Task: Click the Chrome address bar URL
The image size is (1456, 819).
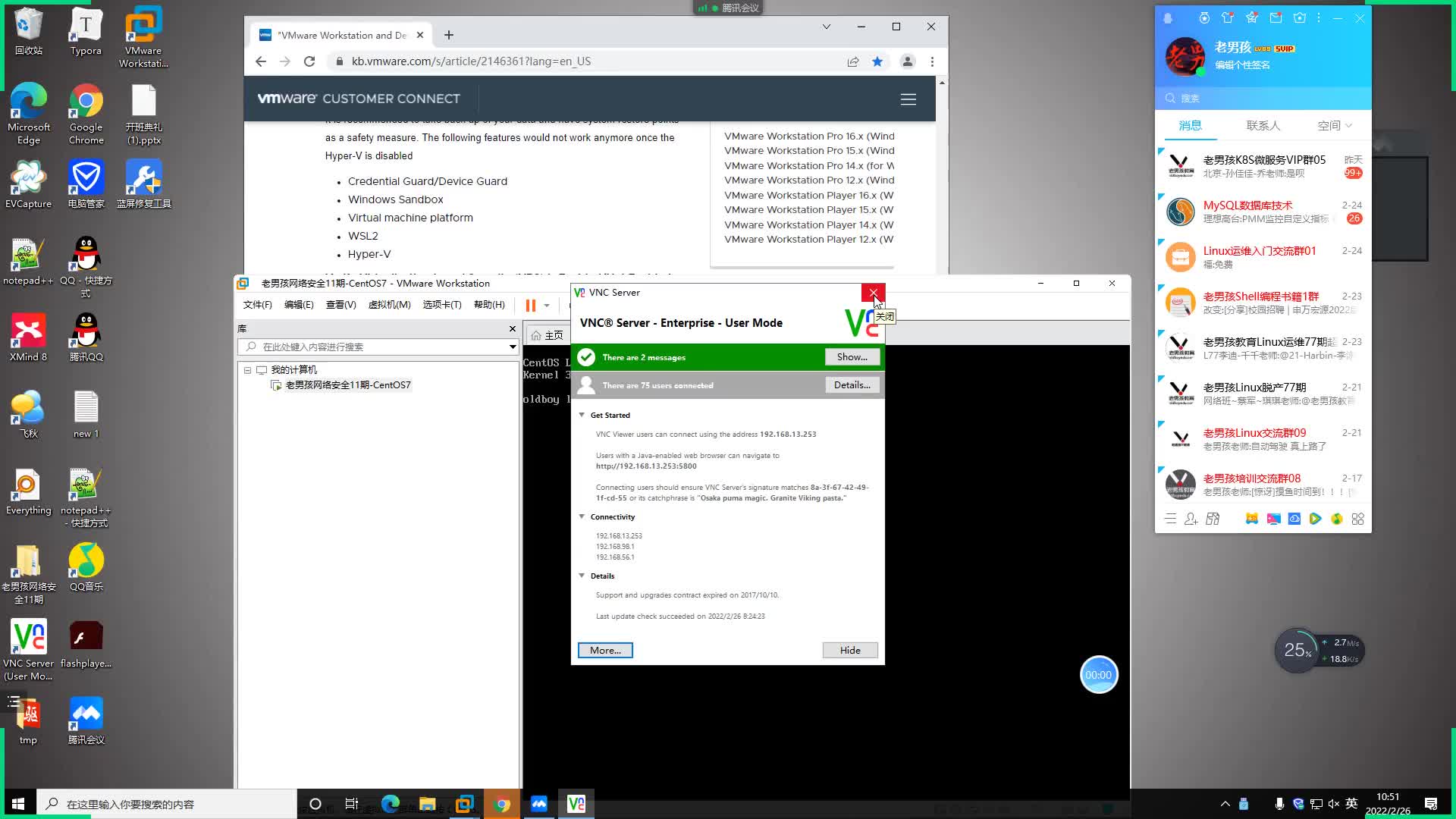Action: (471, 61)
